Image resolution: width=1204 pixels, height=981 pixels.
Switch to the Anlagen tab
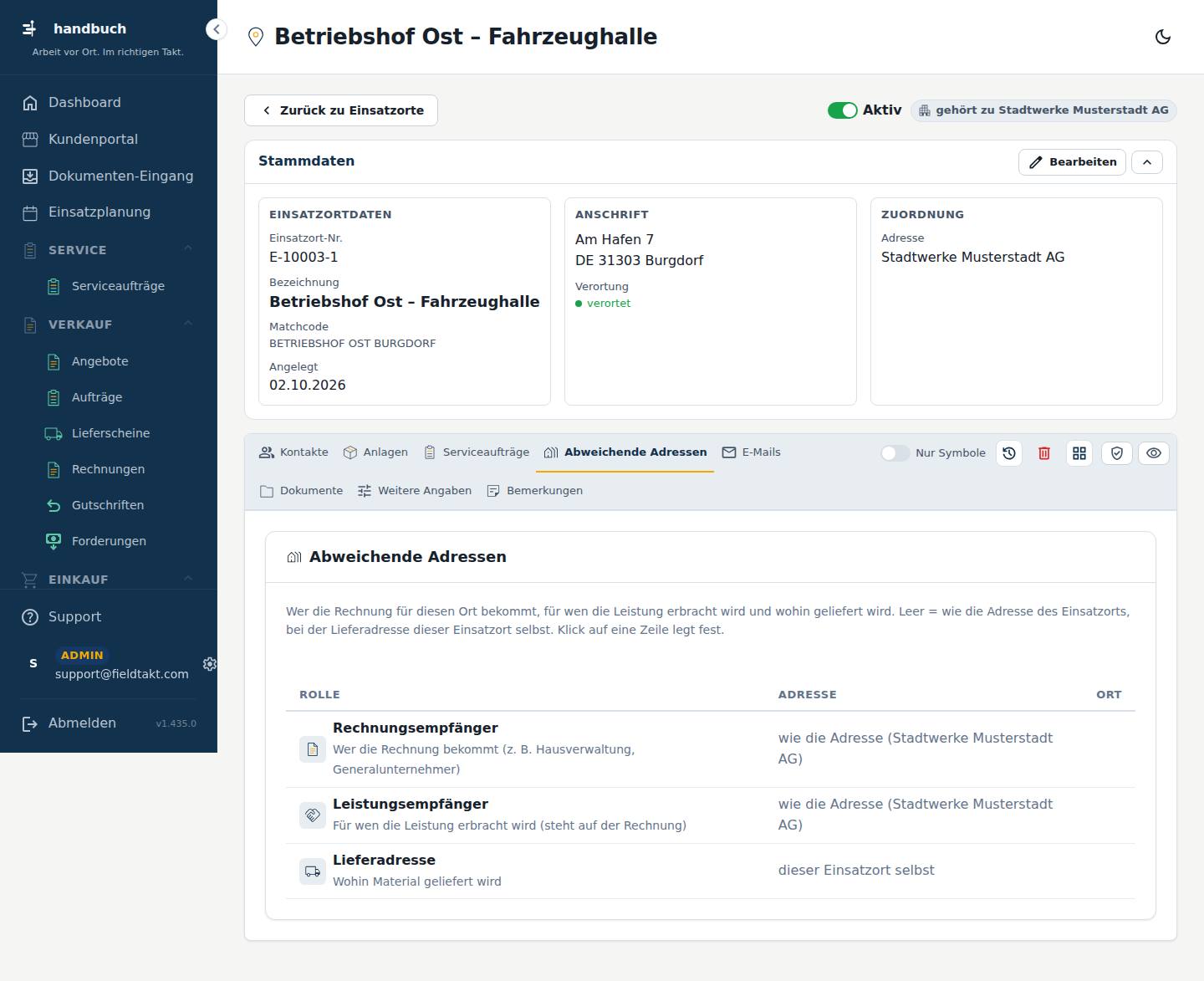pos(375,452)
